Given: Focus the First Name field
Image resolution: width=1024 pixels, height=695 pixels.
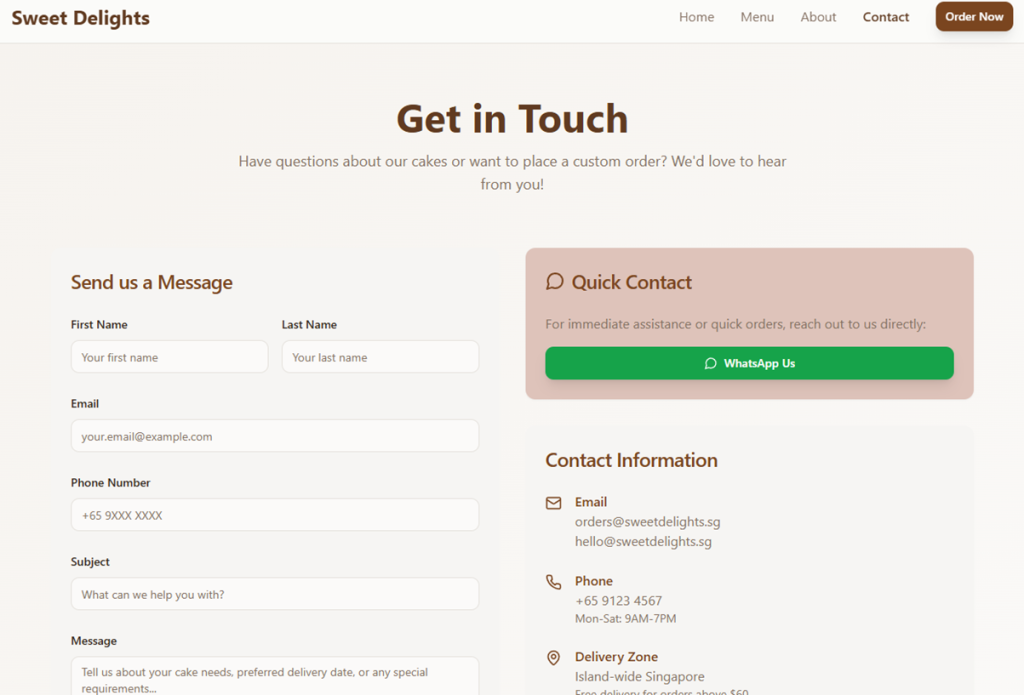Looking at the screenshot, I should tap(169, 357).
